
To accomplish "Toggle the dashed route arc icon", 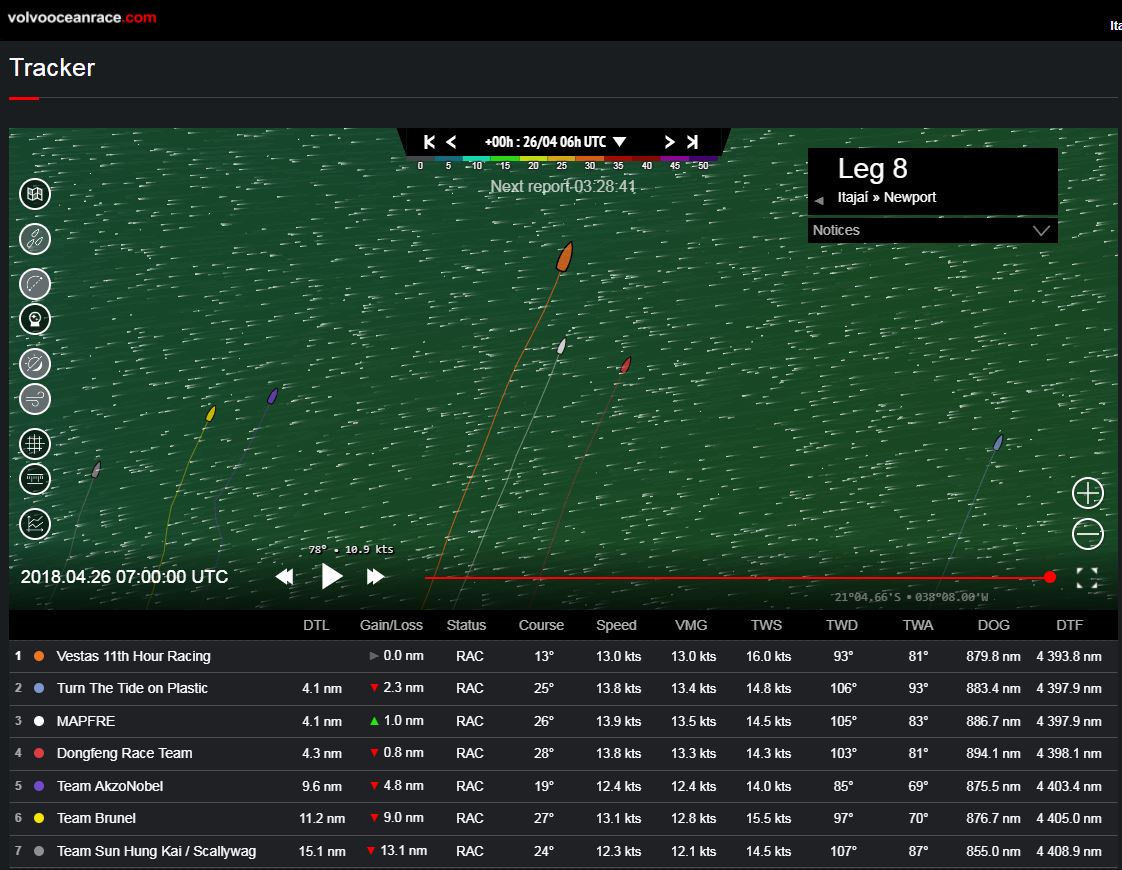I will 34,284.
